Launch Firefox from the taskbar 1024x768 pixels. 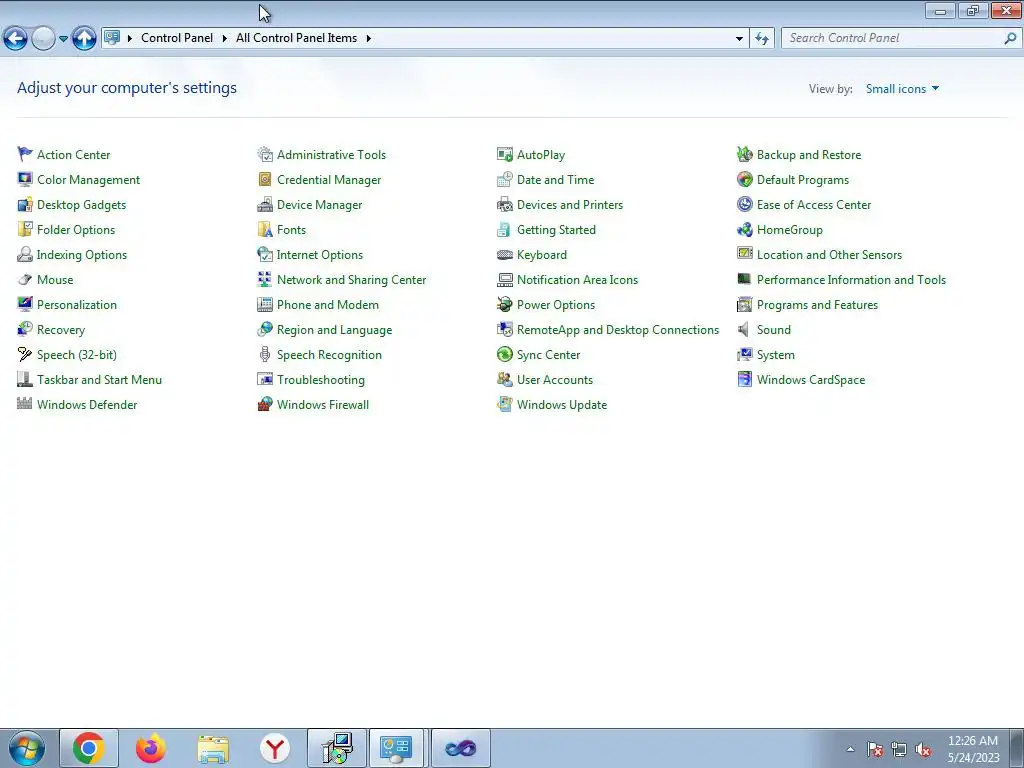tap(151, 748)
